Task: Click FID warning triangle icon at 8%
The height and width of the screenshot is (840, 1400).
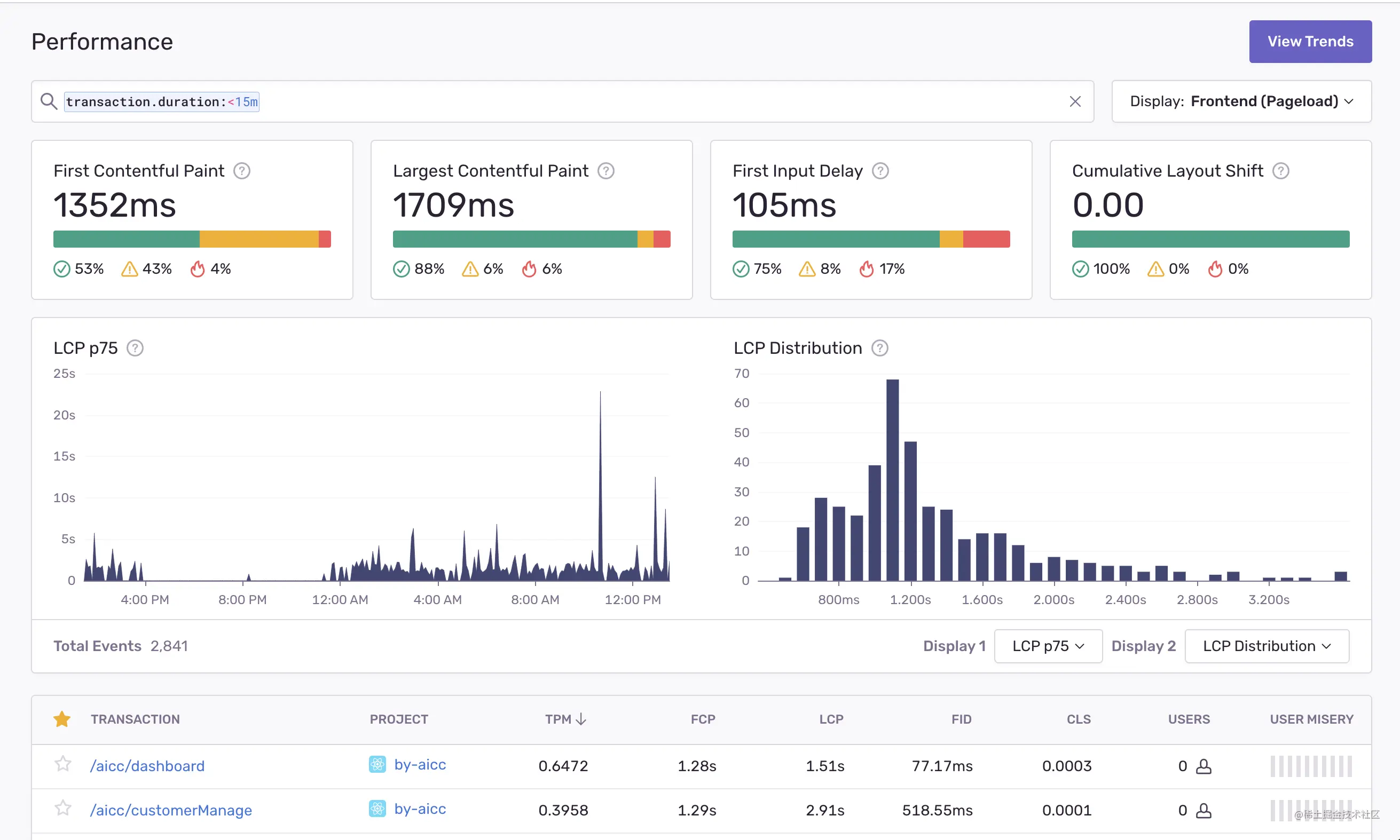Action: [807, 269]
